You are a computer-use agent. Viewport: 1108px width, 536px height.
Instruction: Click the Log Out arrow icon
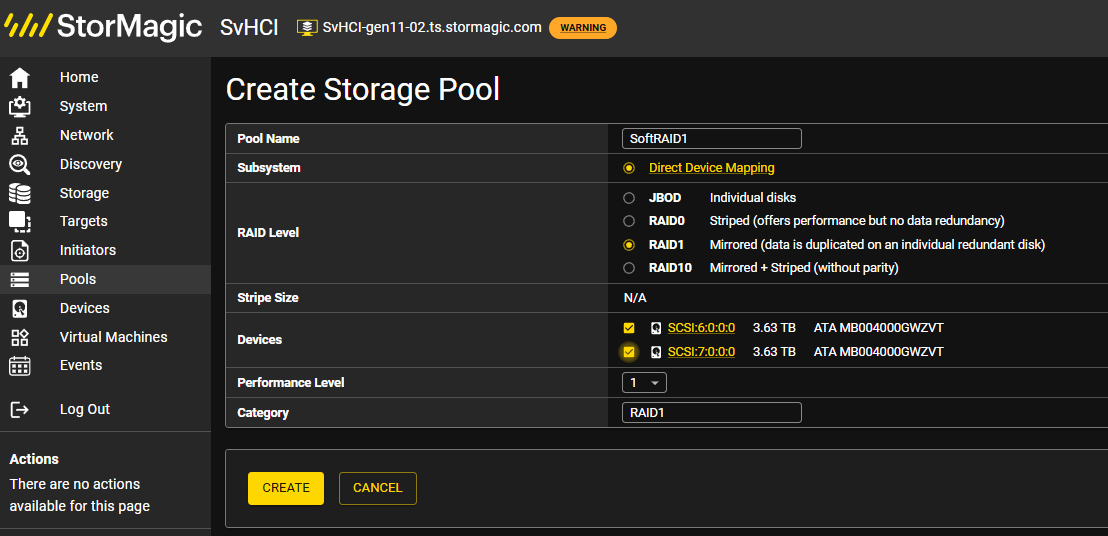(19, 410)
